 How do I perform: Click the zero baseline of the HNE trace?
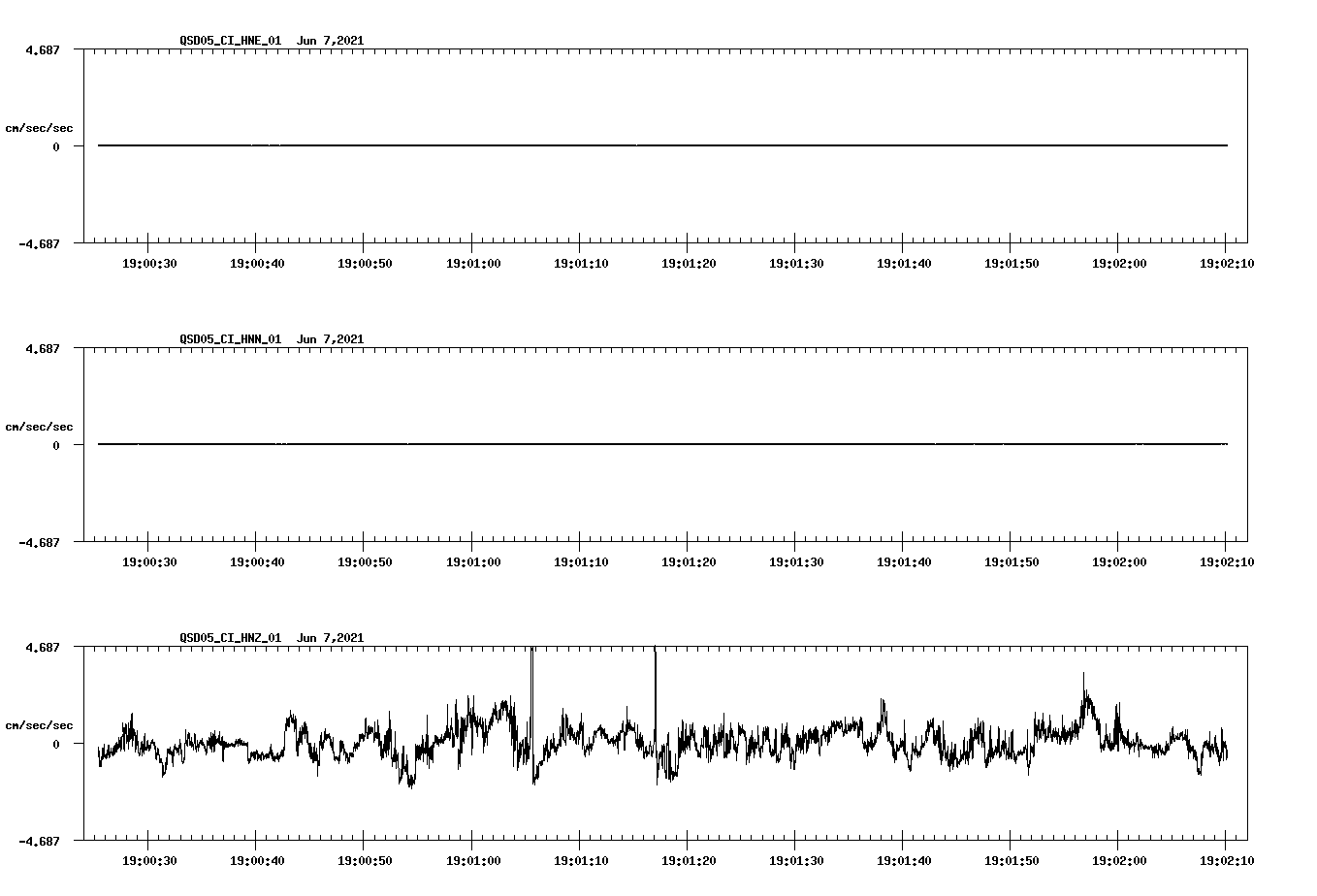582,145
